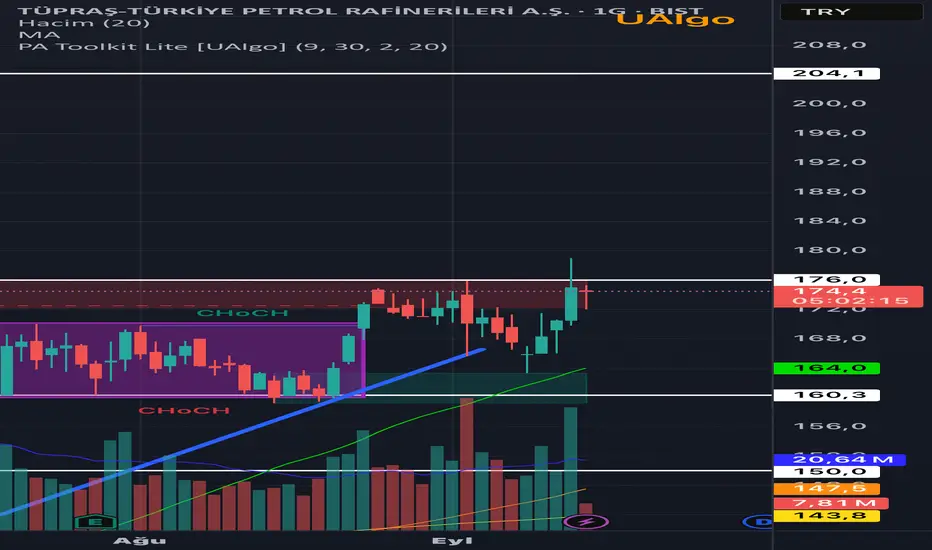Viewport: 932px width, 550px height.
Task: Click the orange 147,5 price label
Action: tap(827, 489)
